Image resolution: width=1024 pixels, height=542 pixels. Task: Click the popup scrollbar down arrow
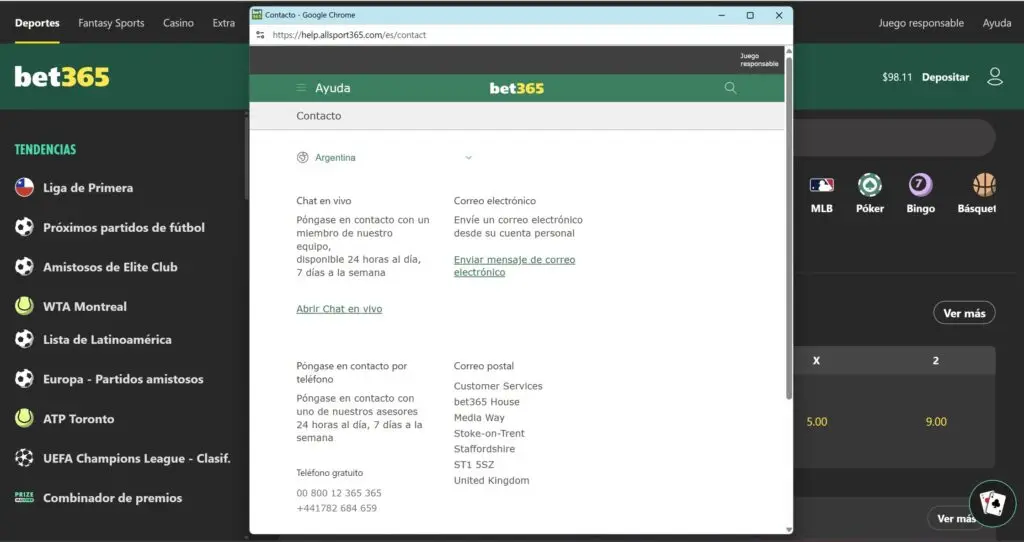pos(789,530)
